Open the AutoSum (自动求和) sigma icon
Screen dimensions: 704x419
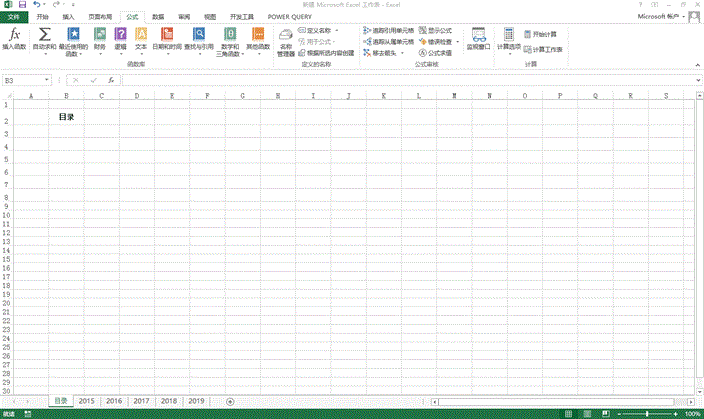point(44,35)
